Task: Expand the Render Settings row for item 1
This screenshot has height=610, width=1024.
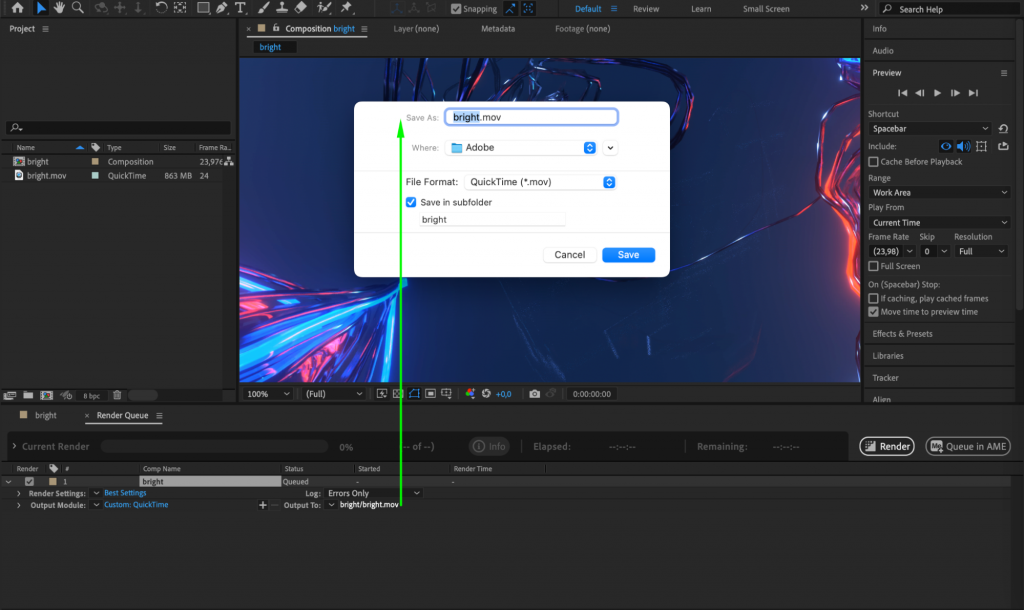Action: tap(18, 492)
